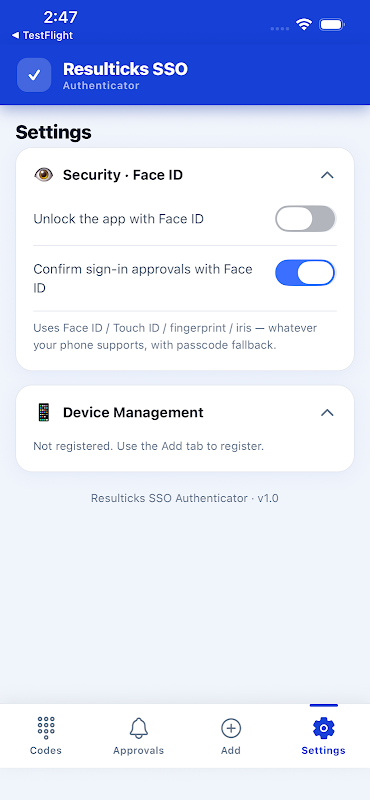
Task: Tap the eye icon beside Security
Action: coord(43,175)
